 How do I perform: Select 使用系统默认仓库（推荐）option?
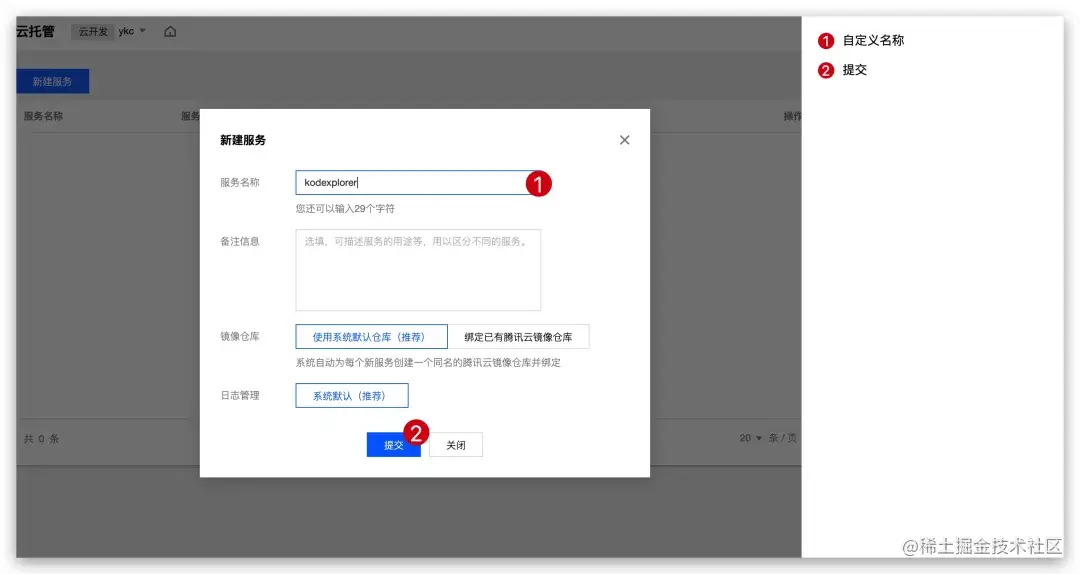coord(371,337)
